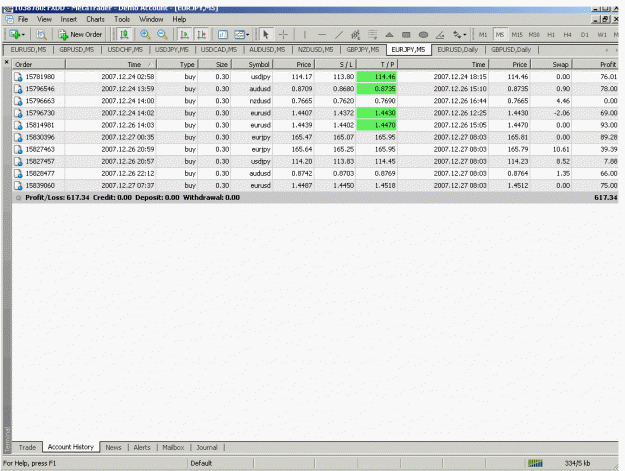
Task: Zoom in on the chart
Action: point(145,35)
